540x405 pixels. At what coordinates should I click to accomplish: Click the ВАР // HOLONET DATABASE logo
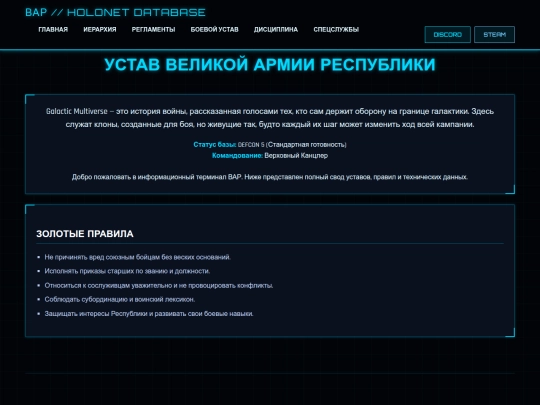click(115, 12)
